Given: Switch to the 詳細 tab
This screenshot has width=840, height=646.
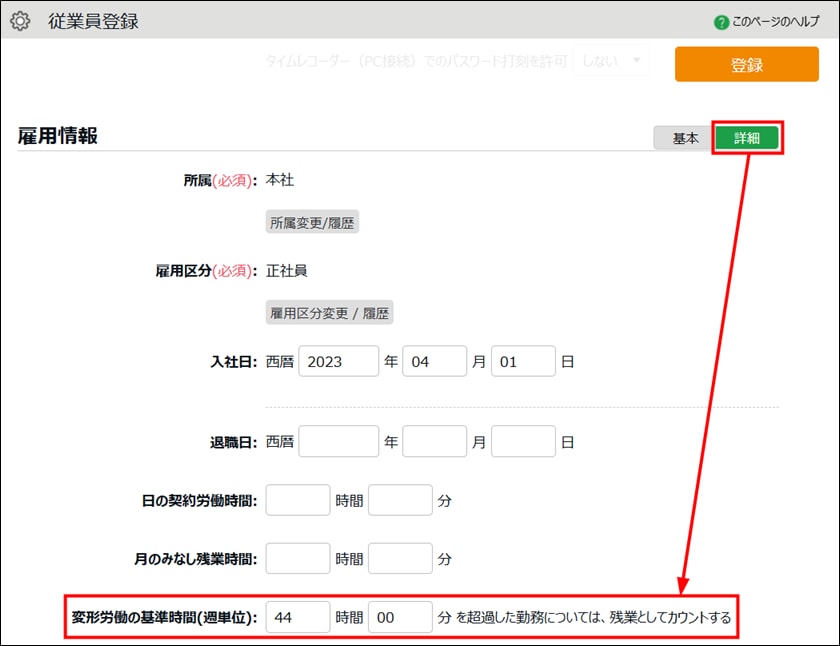Looking at the screenshot, I should pos(746,138).
